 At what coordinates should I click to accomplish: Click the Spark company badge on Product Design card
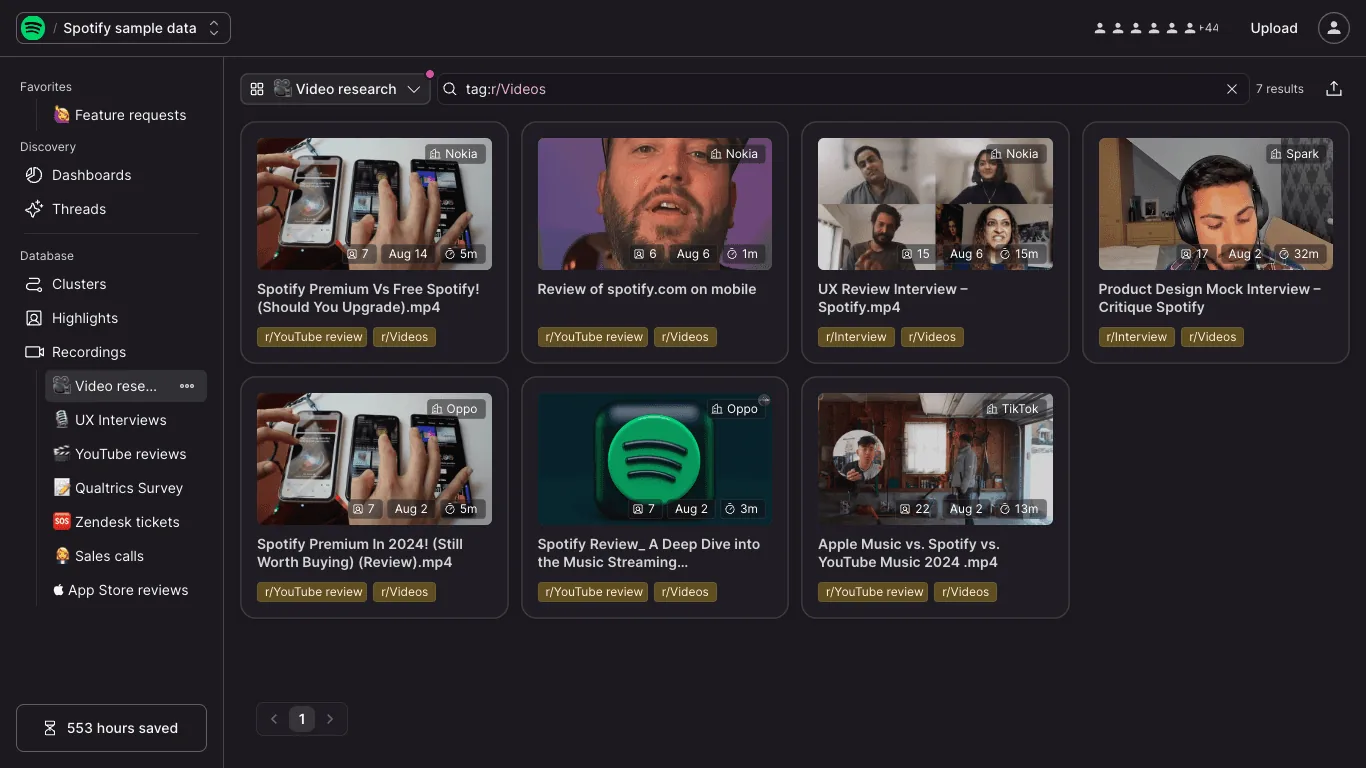pos(1294,154)
